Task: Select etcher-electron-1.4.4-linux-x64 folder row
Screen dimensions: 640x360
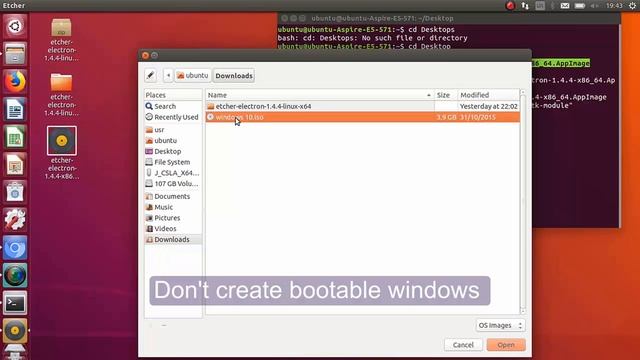Action: coord(362,106)
